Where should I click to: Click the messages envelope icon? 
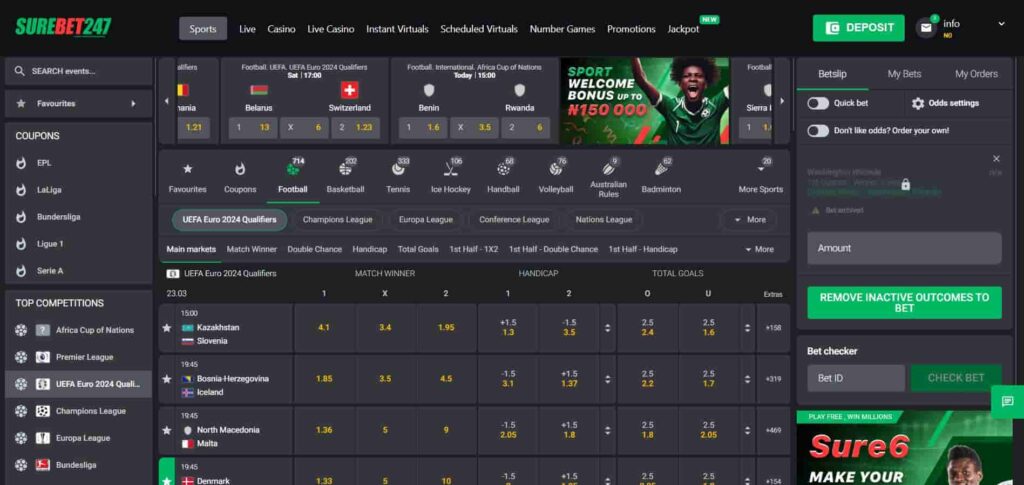click(925, 28)
